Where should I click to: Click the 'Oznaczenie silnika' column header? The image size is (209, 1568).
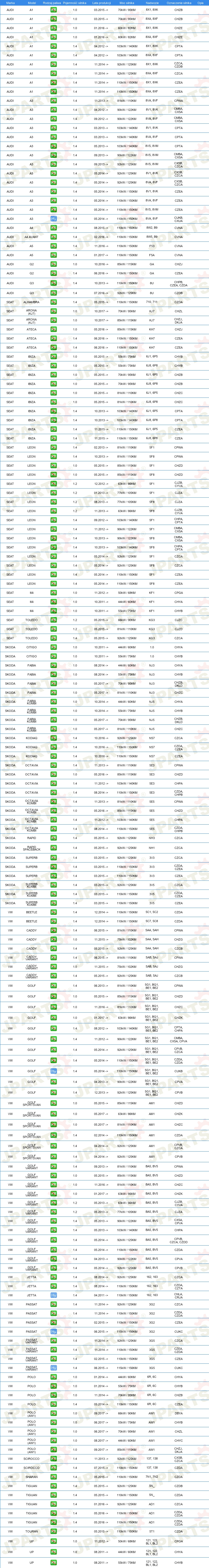[x=179, y=2]
